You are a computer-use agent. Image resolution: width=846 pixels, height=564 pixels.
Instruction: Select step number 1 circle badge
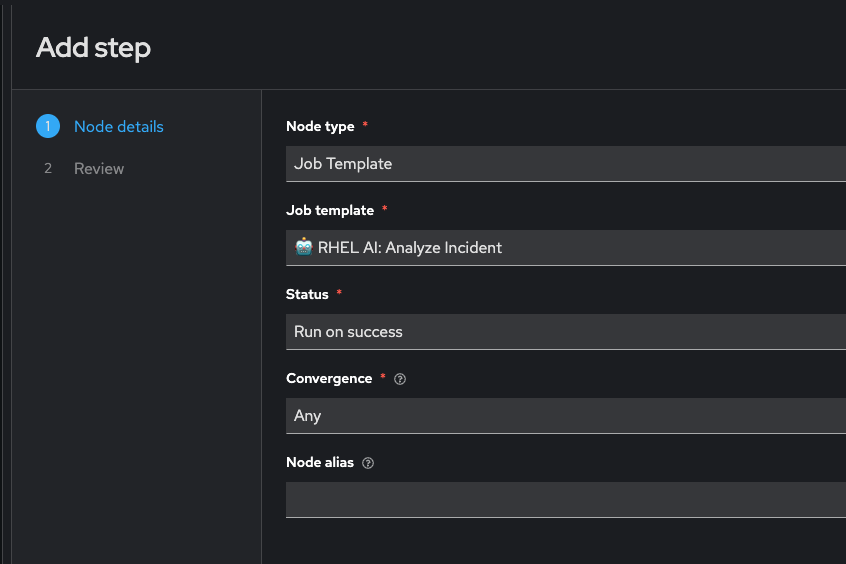(x=48, y=126)
